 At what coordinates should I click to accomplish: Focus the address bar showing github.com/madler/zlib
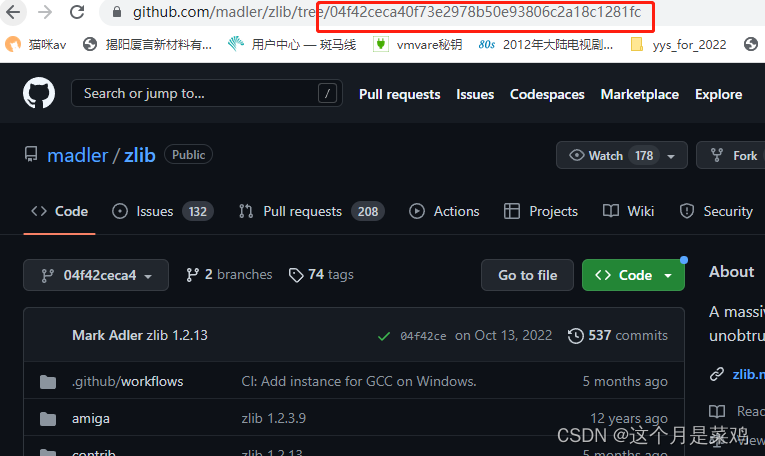(x=387, y=12)
